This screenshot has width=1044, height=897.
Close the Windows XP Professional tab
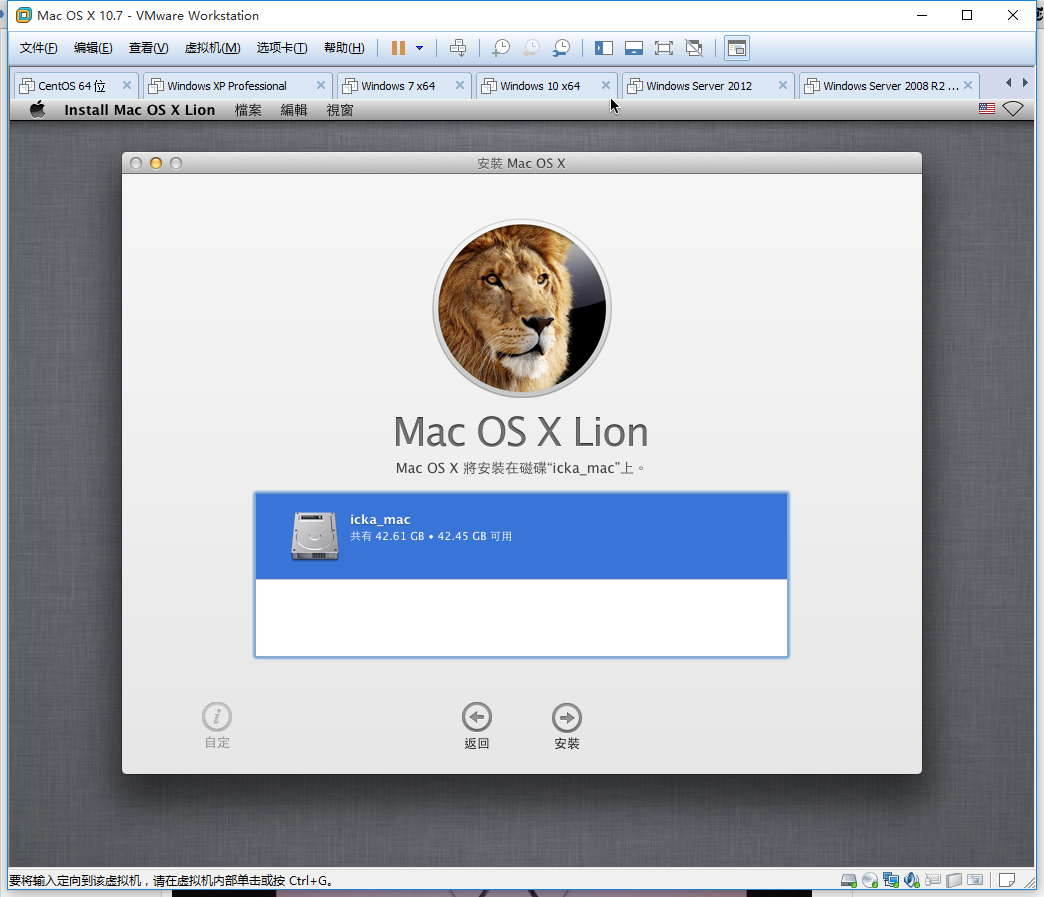point(320,85)
